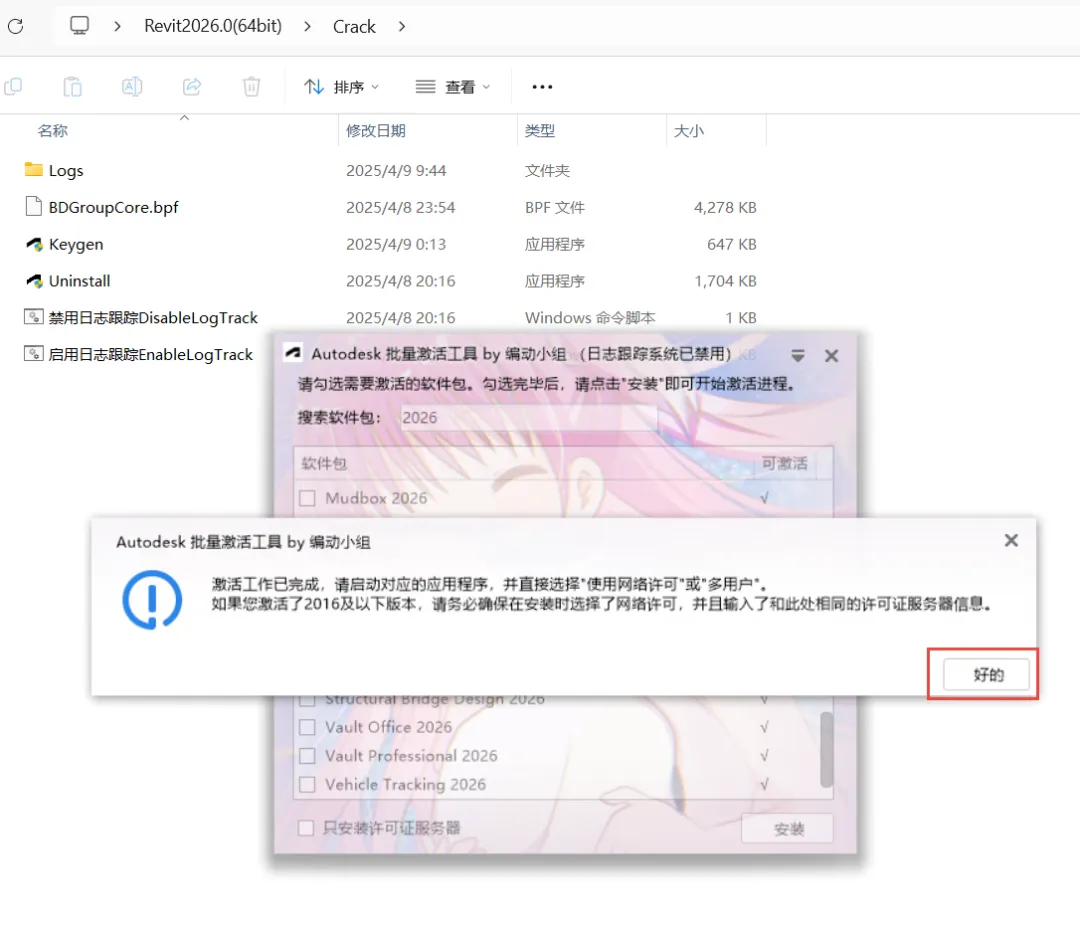The width and height of the screenshot is (1080, 928).
Task: Select the 禁用日志跟踪DisableLogTrack script icon
Action: [34, 317]
